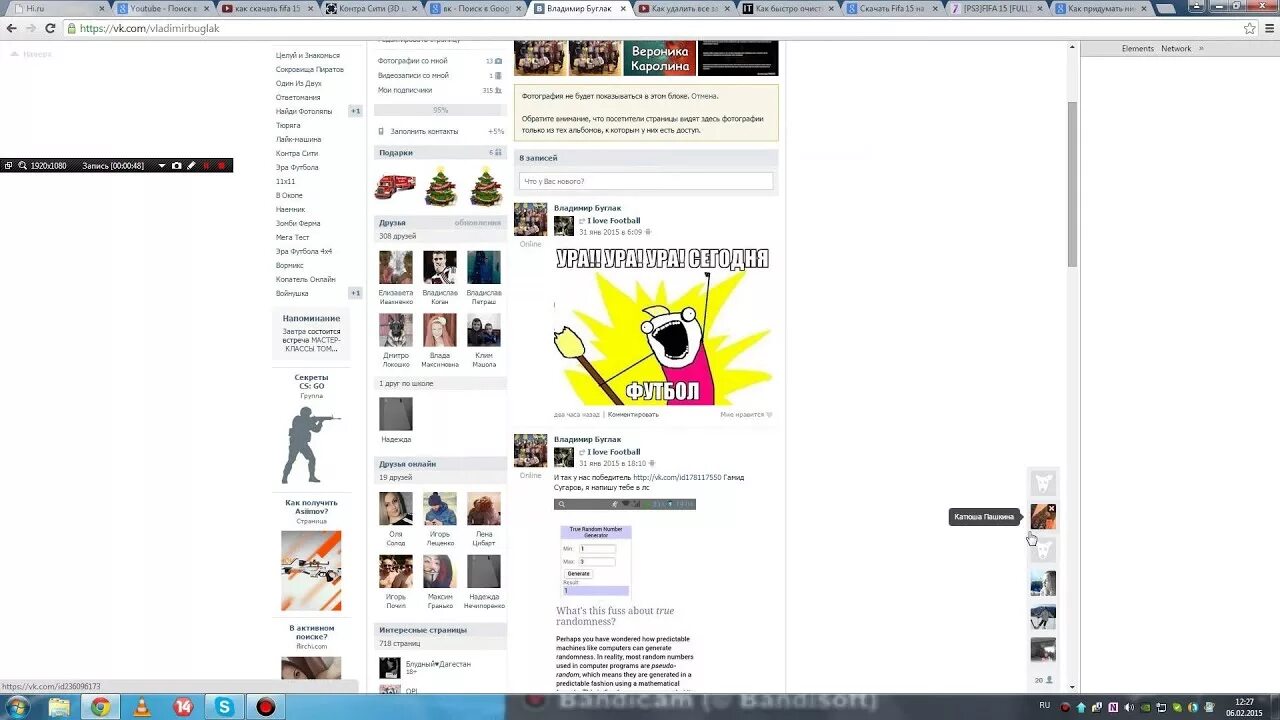This screenshot has width=1280, height=720.
Task: Stop recording with the Bandicam red stop button
Action: coord(222,165)
